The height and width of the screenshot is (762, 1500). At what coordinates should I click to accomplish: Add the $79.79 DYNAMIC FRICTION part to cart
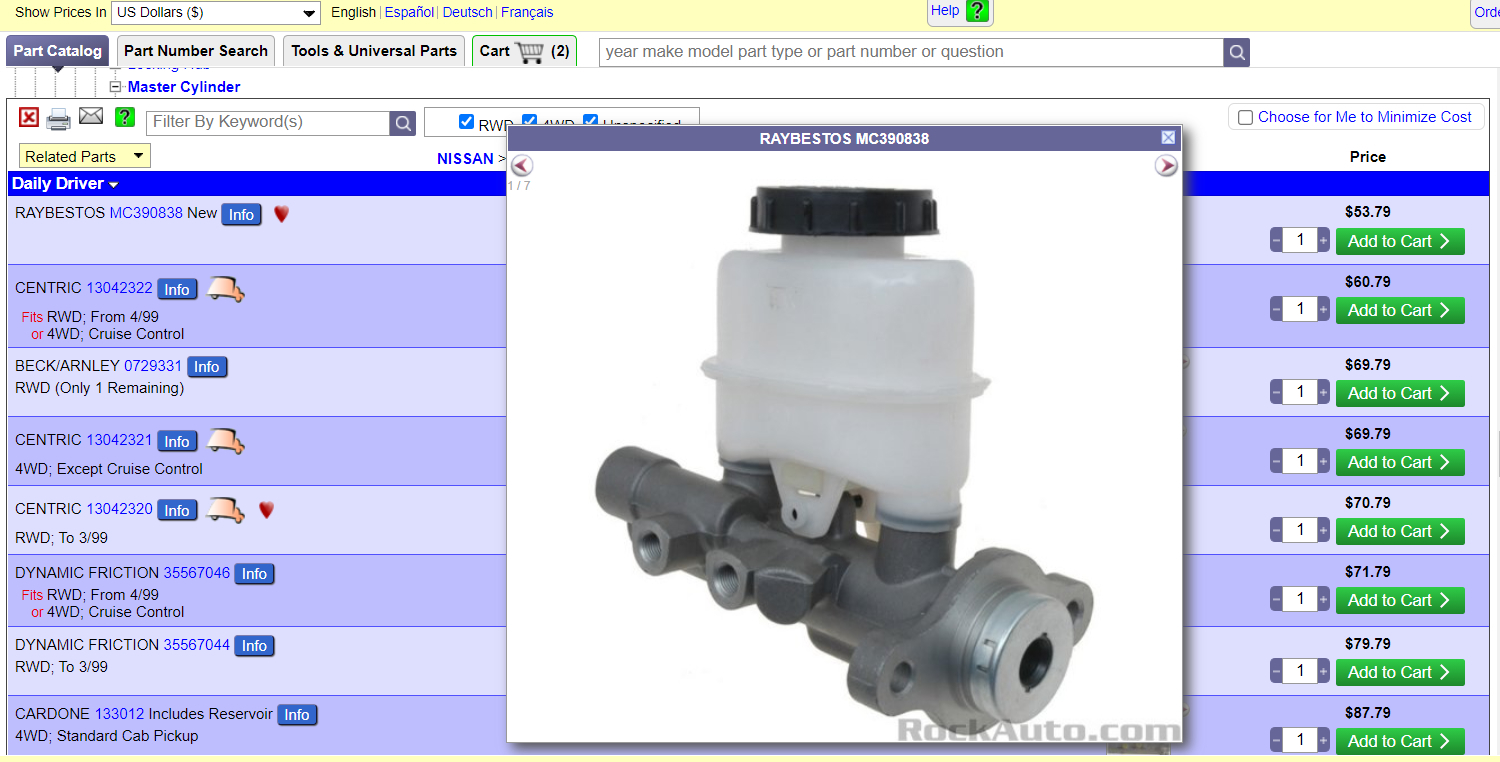(1400, 672)
